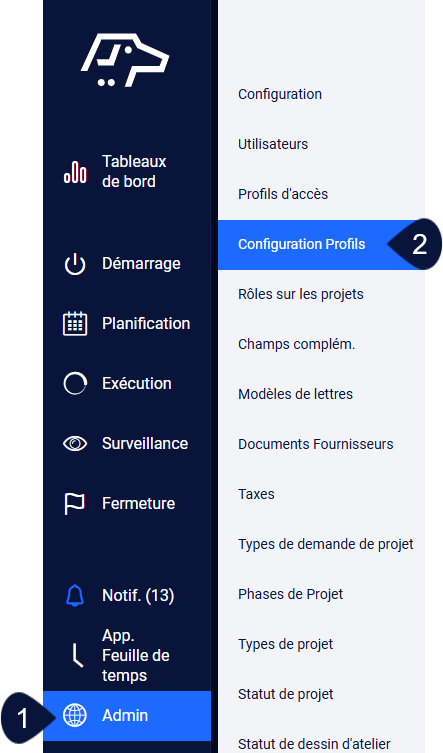Open the Planification calendar icon
Image resolution: width=443 pixels, height=753 pixels.
tap(75, 323)
